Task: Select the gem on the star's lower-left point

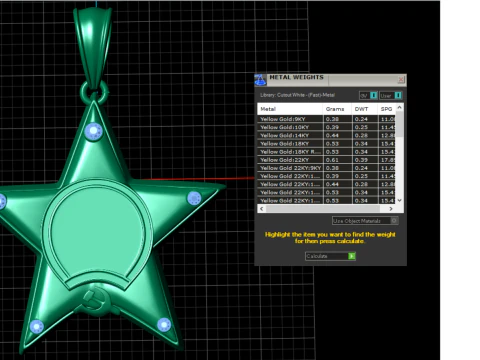Action: click(37, 327)
